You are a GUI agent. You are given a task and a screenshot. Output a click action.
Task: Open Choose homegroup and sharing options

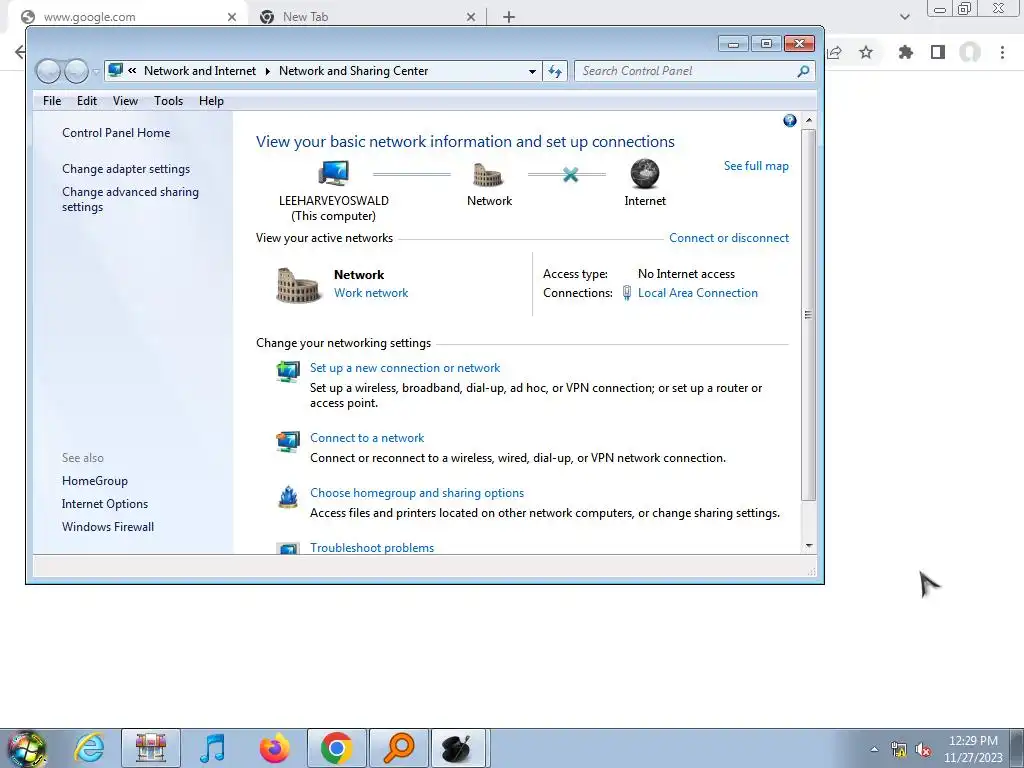pos(417,492)
